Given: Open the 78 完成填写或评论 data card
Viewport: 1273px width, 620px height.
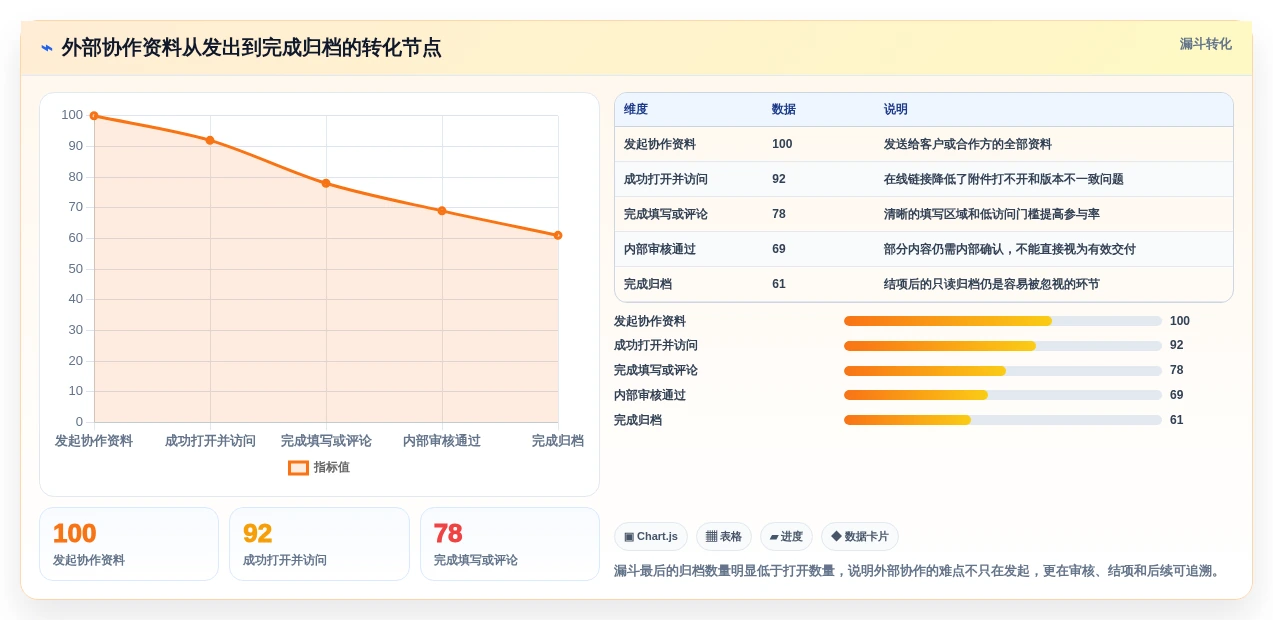Looking at the screenshot, I should tap(510, 544).
